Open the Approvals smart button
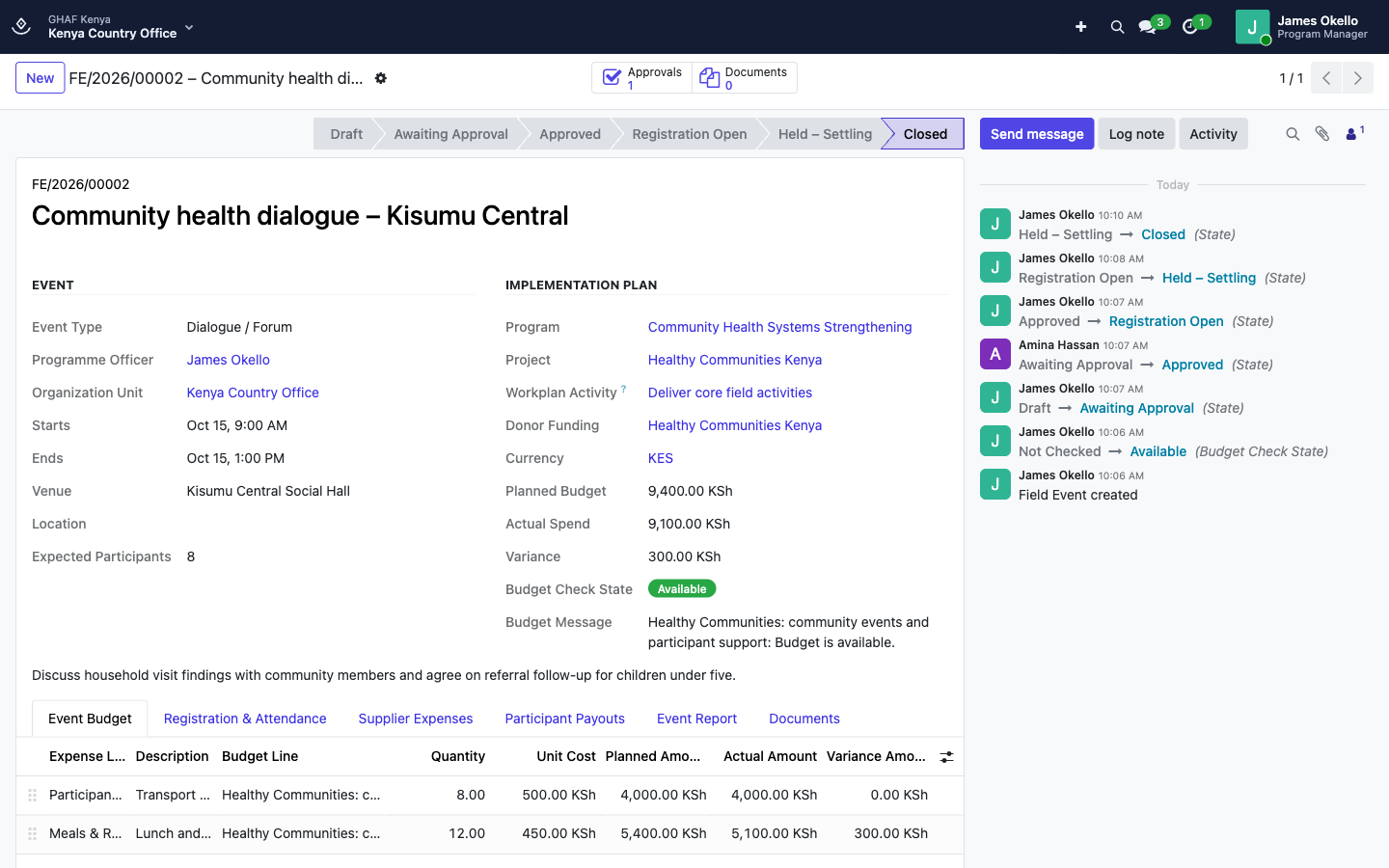Screen dimensions: 1389x868 click(642, 78)
